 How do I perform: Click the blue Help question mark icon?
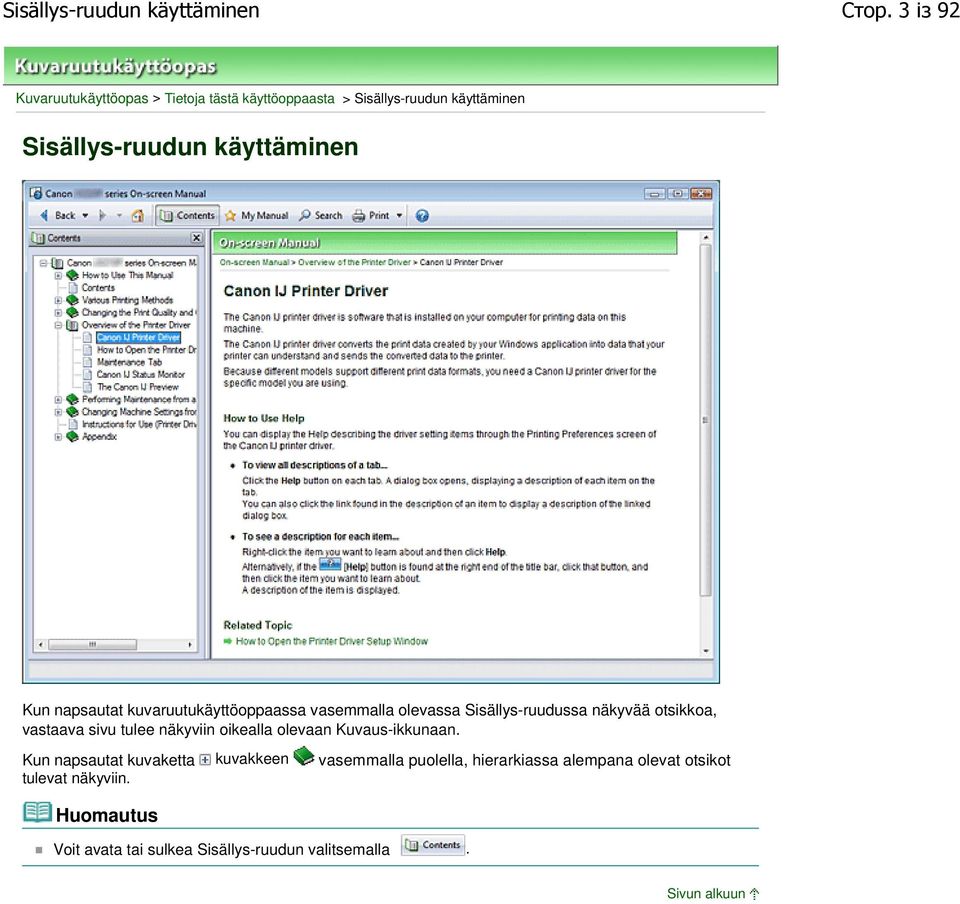pyautogui.click(x=422, y=215)
